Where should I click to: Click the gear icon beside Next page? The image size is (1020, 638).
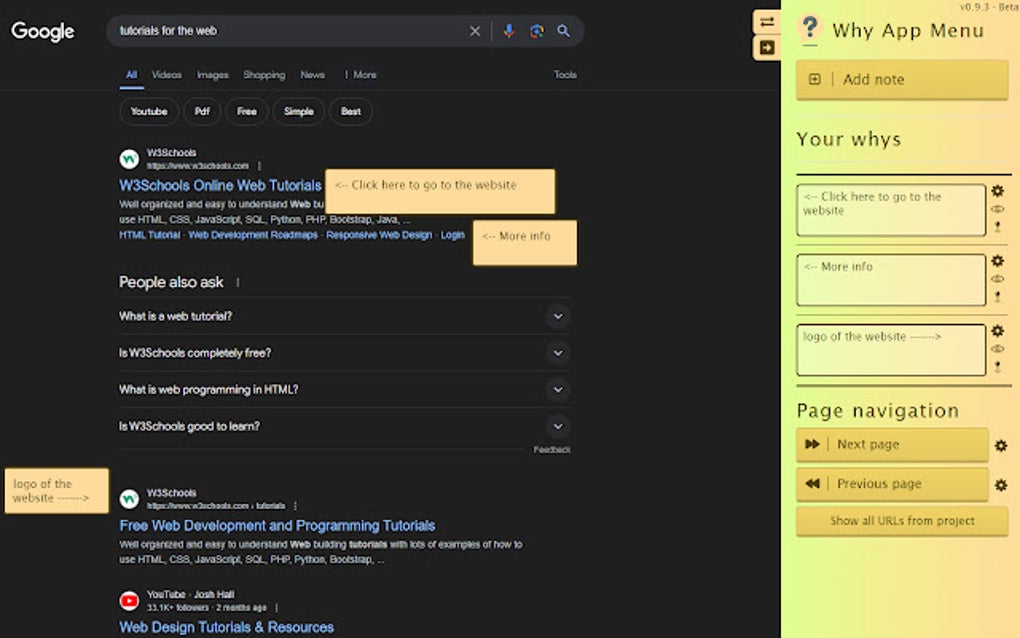(999, 445)
